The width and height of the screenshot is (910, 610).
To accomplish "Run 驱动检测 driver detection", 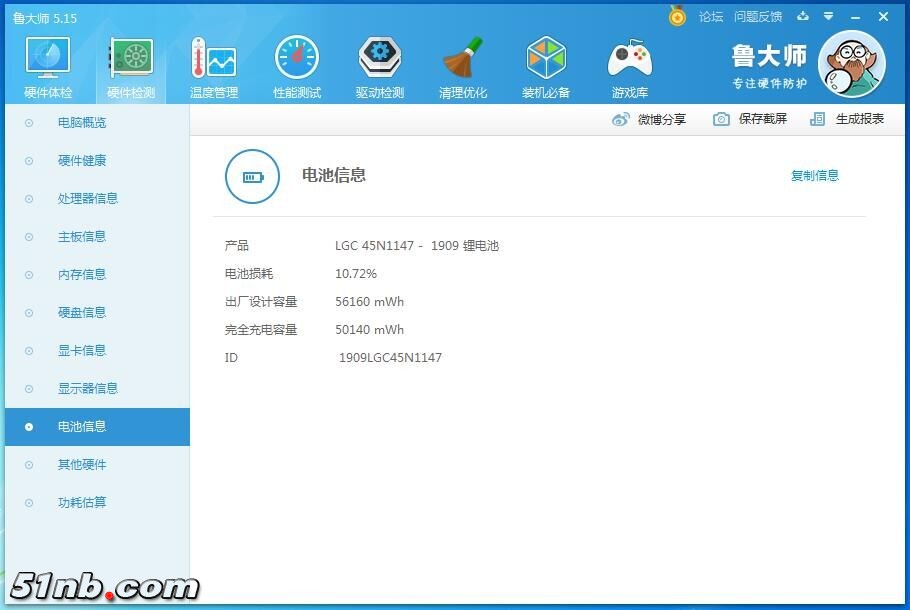I will [379, 65].
